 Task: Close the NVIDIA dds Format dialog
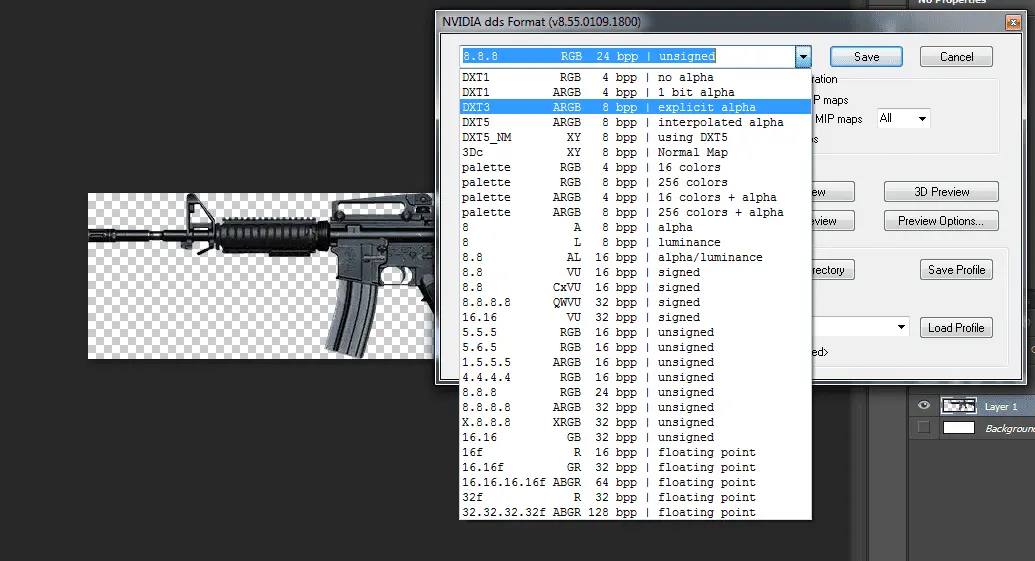coord(1013,22)
